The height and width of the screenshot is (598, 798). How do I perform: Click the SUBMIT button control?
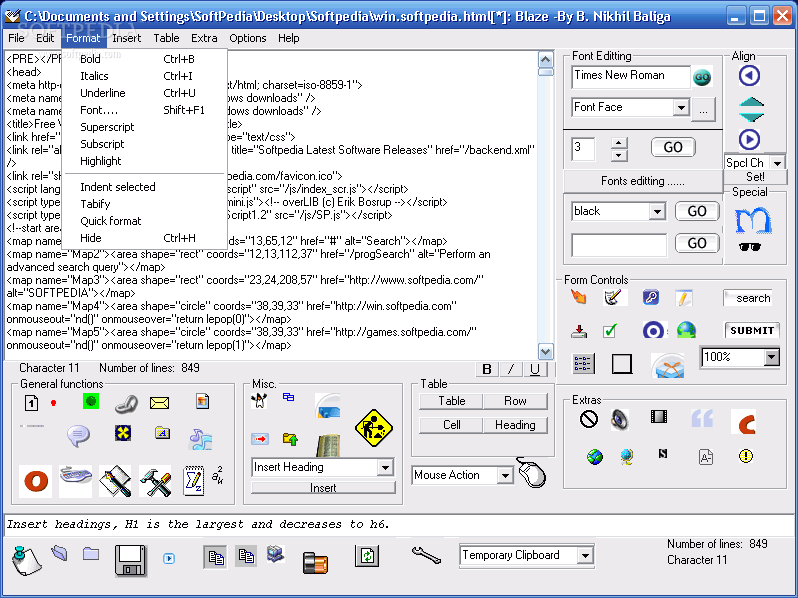(752, 330)
